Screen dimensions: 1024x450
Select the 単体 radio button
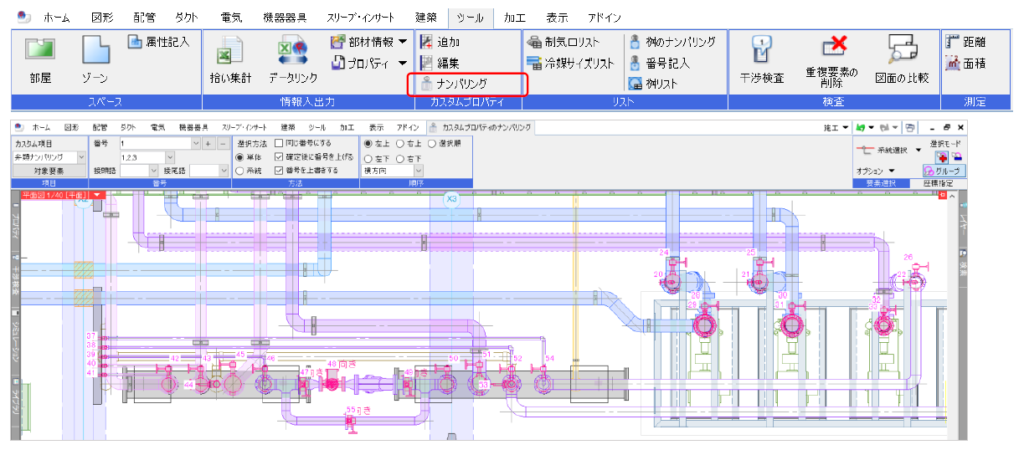(240, 157)
